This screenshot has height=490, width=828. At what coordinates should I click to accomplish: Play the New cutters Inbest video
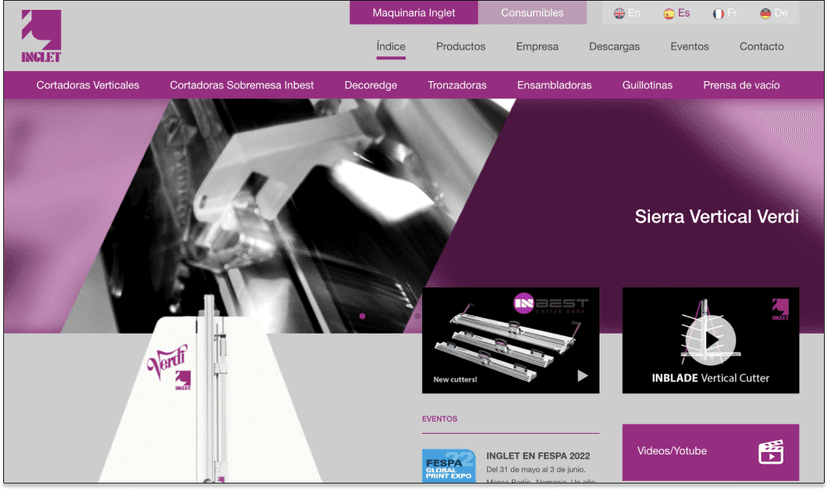click(582, 376)
